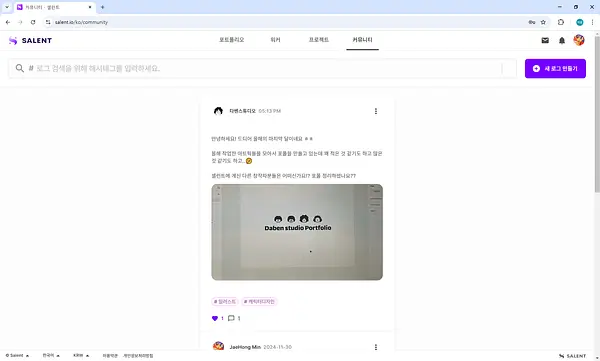
Task: Switch to the Community tab in the top navigation
Action: pyautogui.click(x=362, y=40)
